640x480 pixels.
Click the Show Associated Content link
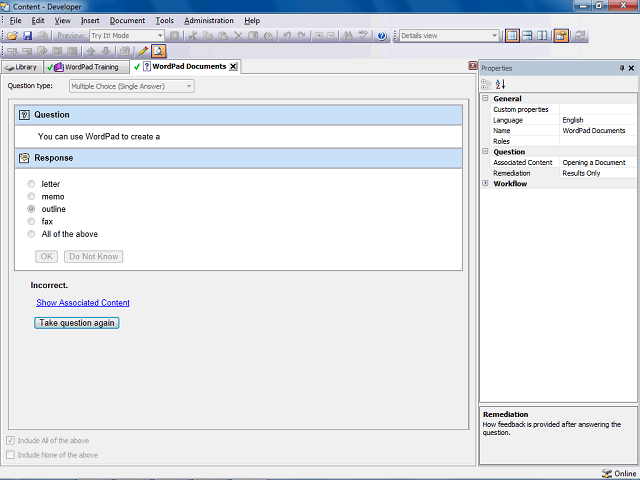pyautogui.click(x=83, y=303)
